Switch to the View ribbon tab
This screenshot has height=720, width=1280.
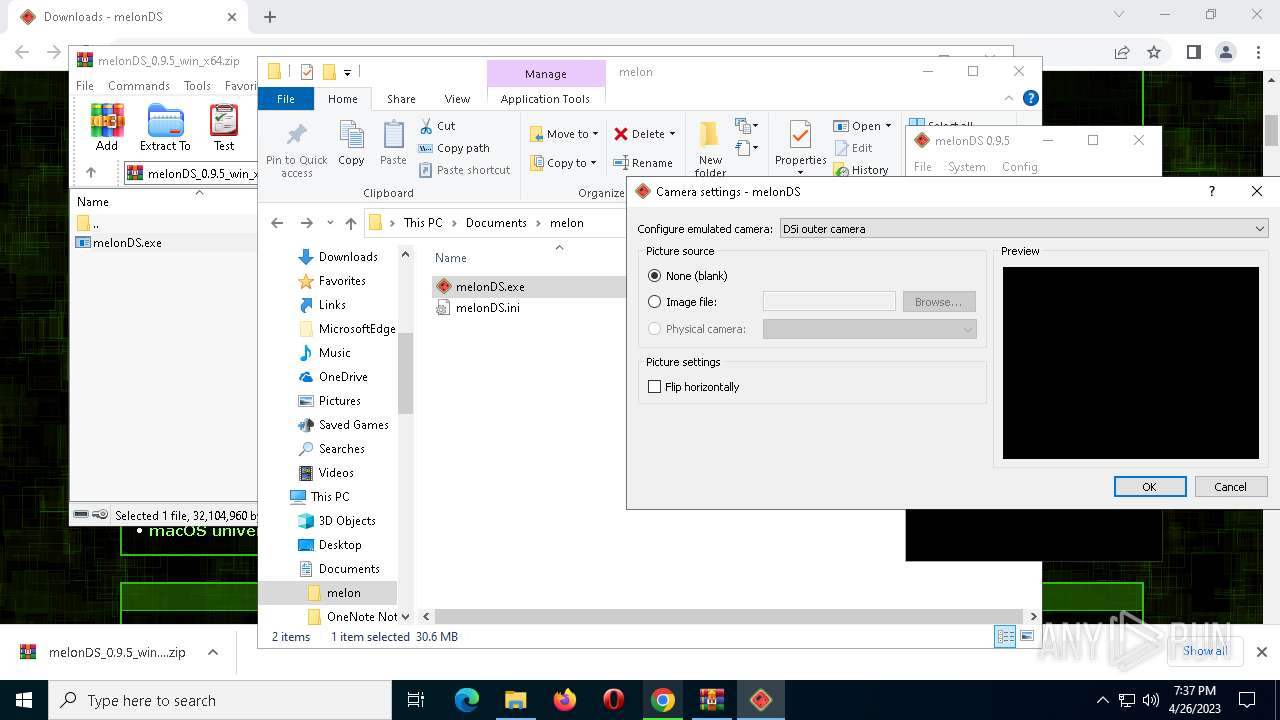pos(457,99)
